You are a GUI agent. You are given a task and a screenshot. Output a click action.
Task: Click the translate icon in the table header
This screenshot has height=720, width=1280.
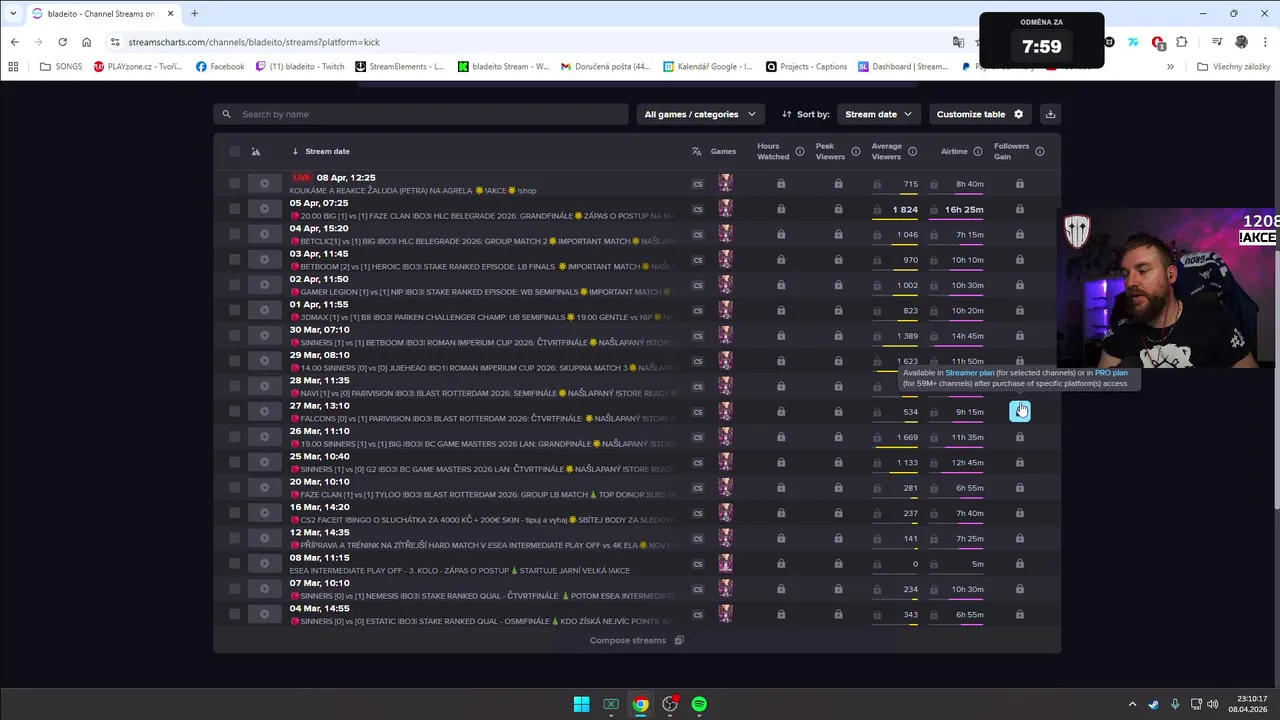pos(696,152)
